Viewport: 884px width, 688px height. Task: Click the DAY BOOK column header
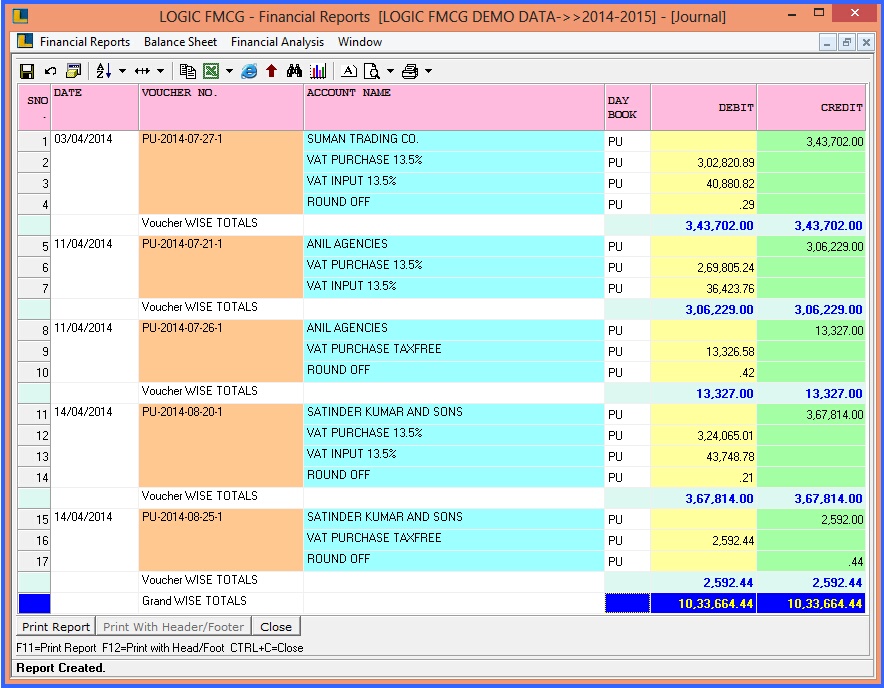[627, 107]
